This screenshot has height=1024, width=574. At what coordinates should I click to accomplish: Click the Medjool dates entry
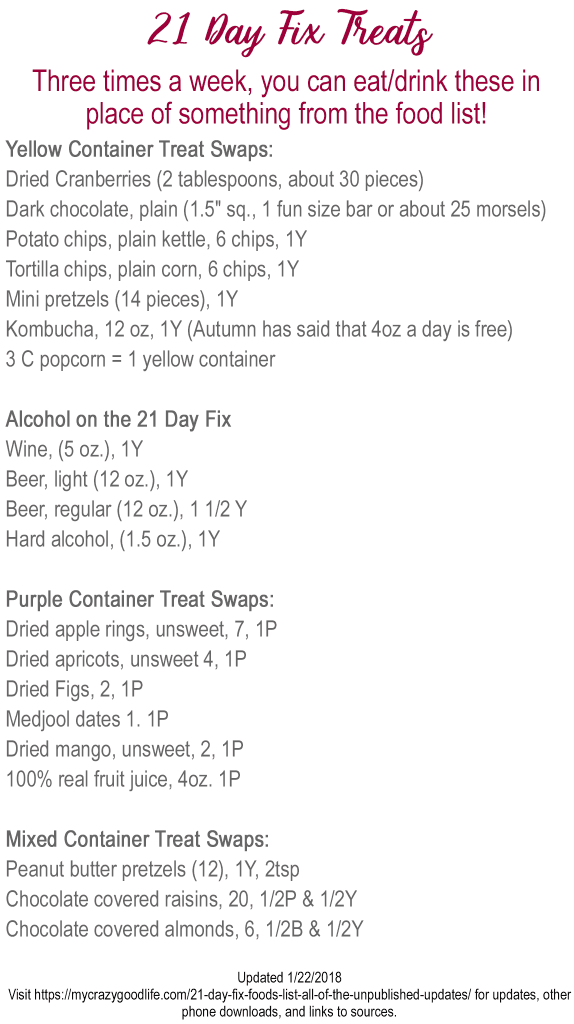tap(87, 719)
